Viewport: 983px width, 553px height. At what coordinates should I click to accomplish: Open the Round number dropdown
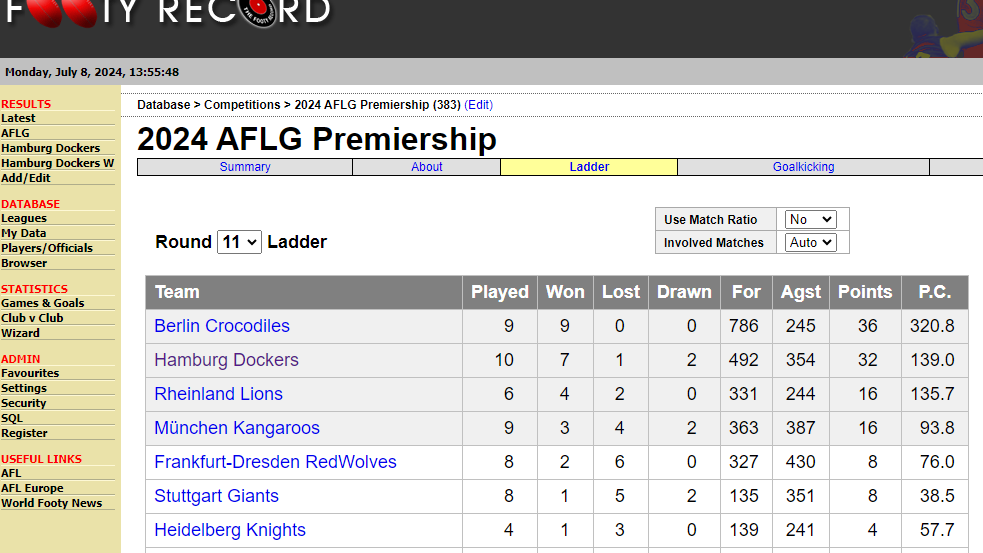(x=239, y=242)
